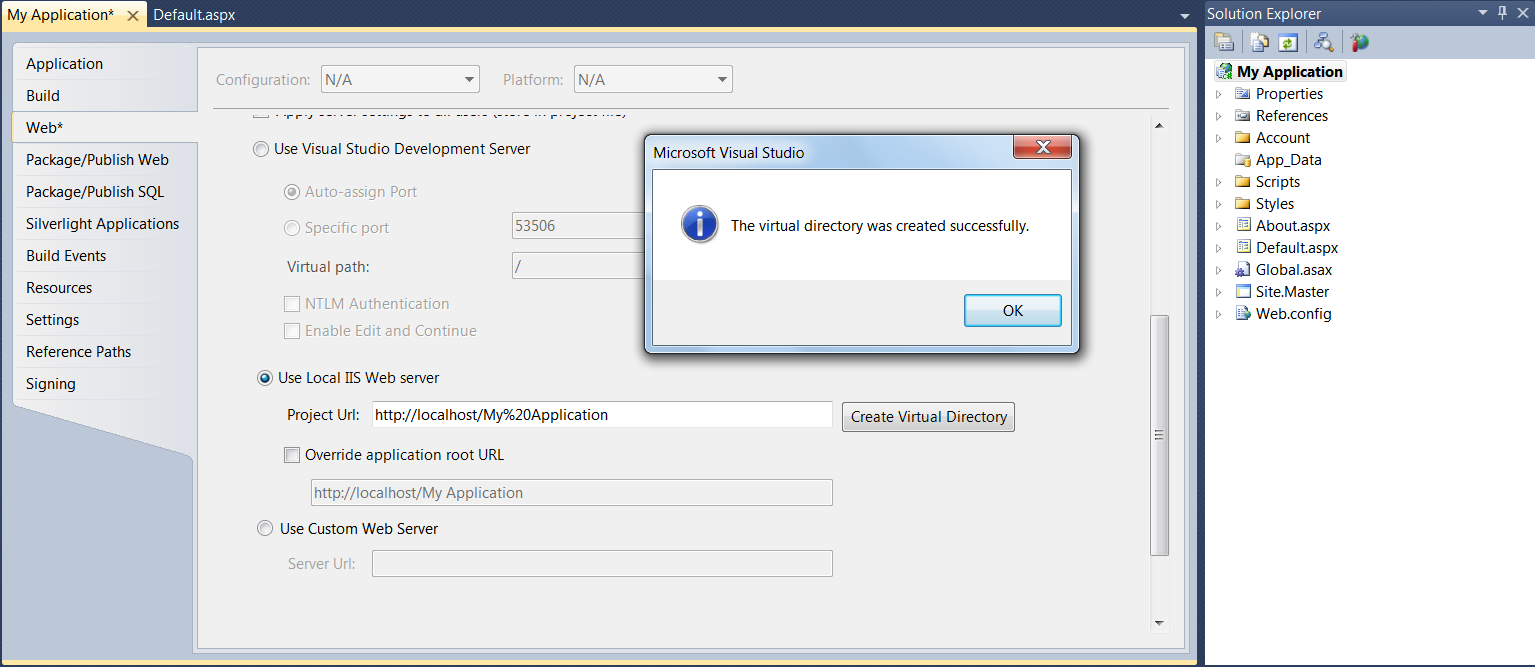Expand the Styles folder arrow
Screen dimensions: 1535x667
coord(1219,204)
